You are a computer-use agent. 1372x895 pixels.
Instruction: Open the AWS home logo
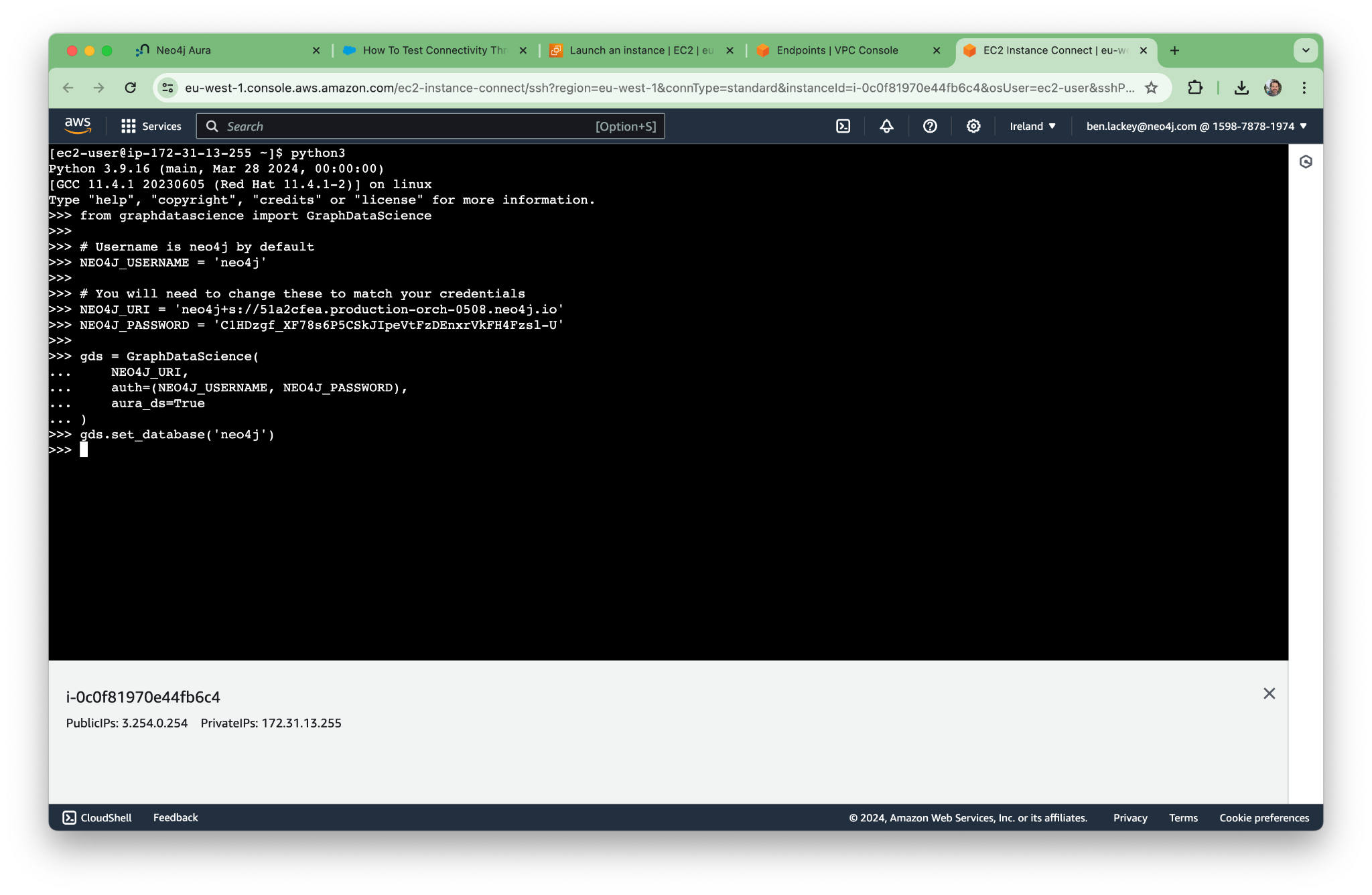(78, 125)
